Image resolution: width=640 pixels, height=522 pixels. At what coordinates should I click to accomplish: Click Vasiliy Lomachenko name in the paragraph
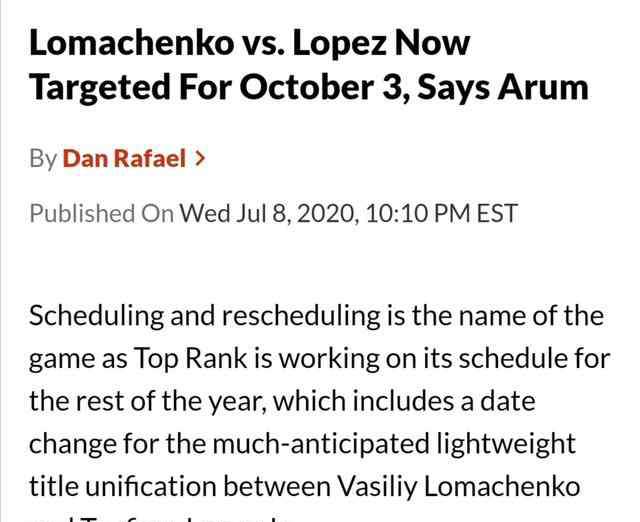point(459,486)
